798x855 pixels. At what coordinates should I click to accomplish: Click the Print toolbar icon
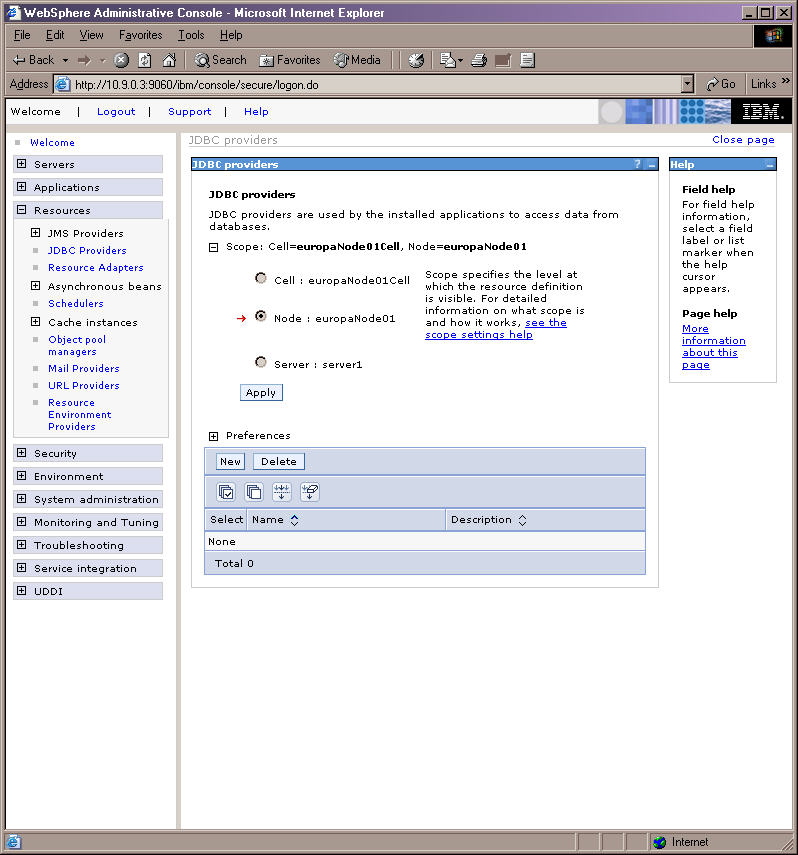pos(478,60)
